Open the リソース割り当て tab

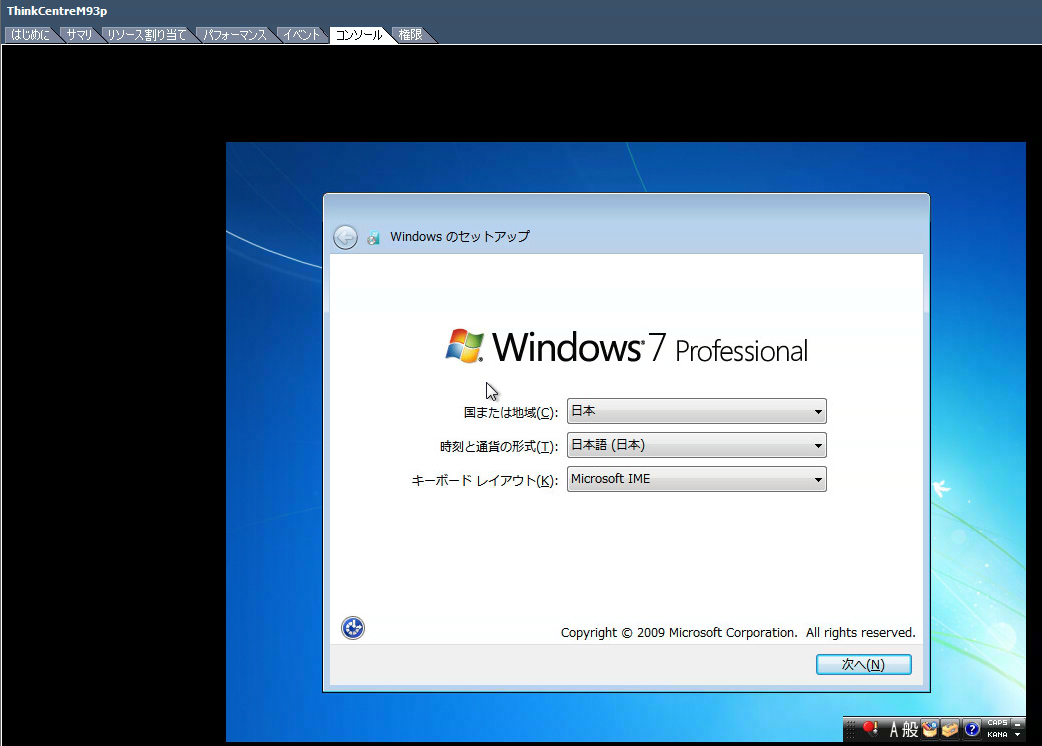click(x=147, y=35)
